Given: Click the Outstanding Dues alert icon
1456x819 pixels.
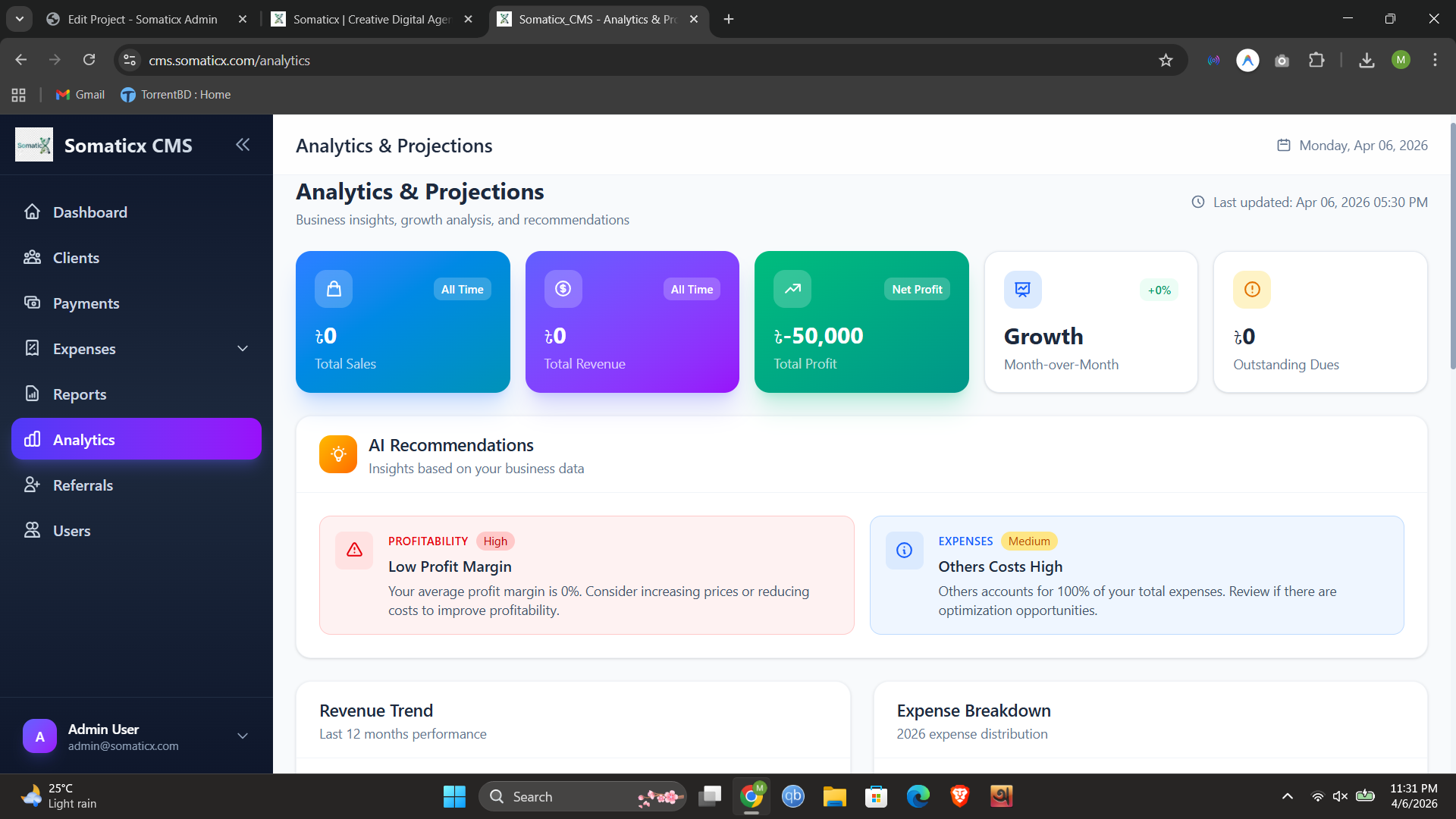Looking at the screenshot, I should click(1252, 290).
